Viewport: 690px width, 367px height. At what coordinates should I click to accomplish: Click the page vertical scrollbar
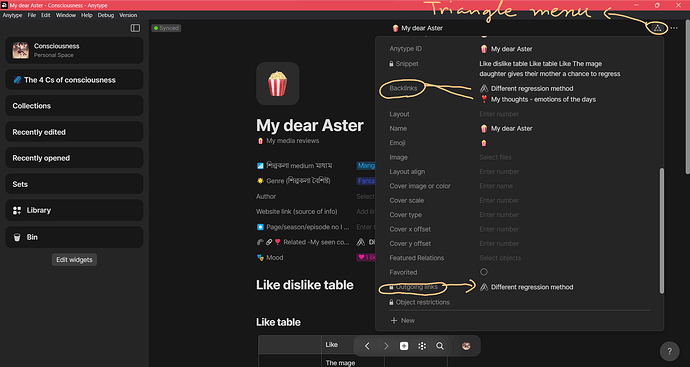coord(687,97)
